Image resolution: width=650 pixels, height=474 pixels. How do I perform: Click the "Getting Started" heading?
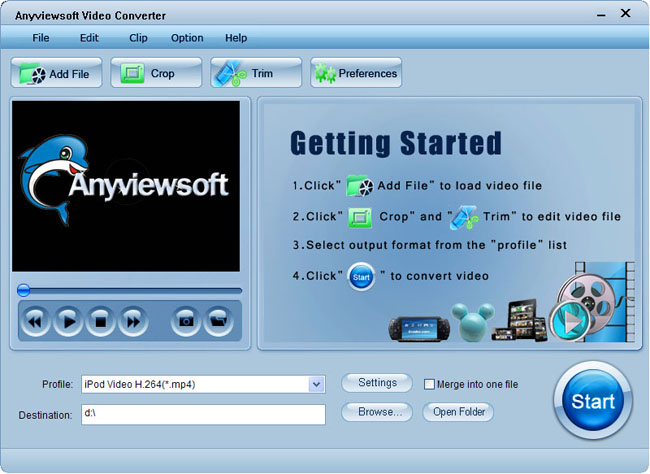coord(396,143)
